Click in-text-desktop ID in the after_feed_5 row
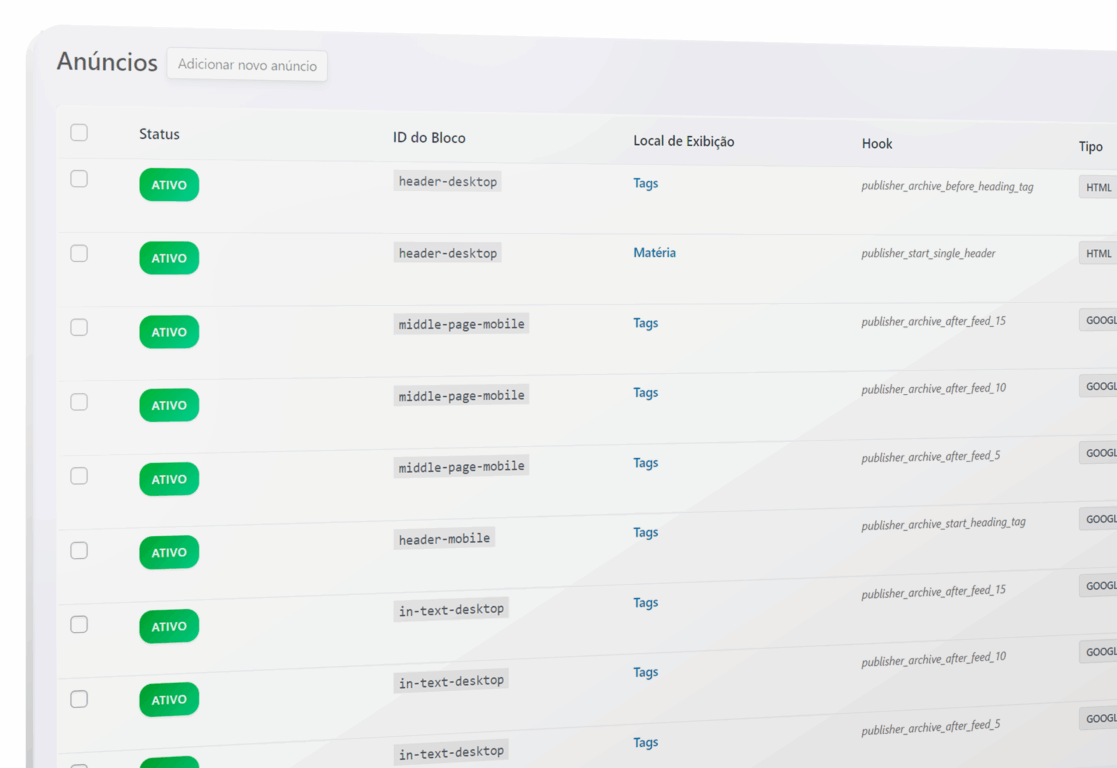This screenshot has width=1117, height=768. (x=451, y=752)
